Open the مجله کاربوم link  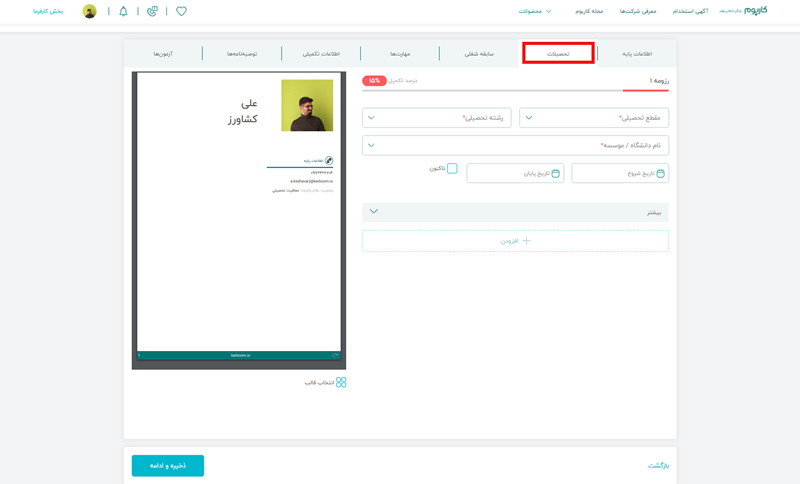pyautogui.click(x=589, y=11)
